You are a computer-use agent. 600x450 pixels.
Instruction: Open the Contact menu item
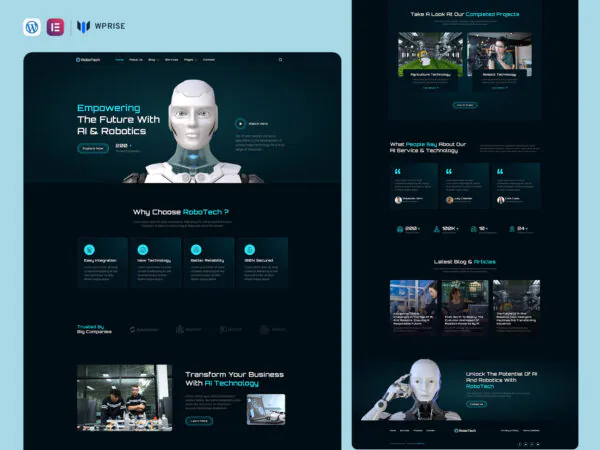click(209, 60)
